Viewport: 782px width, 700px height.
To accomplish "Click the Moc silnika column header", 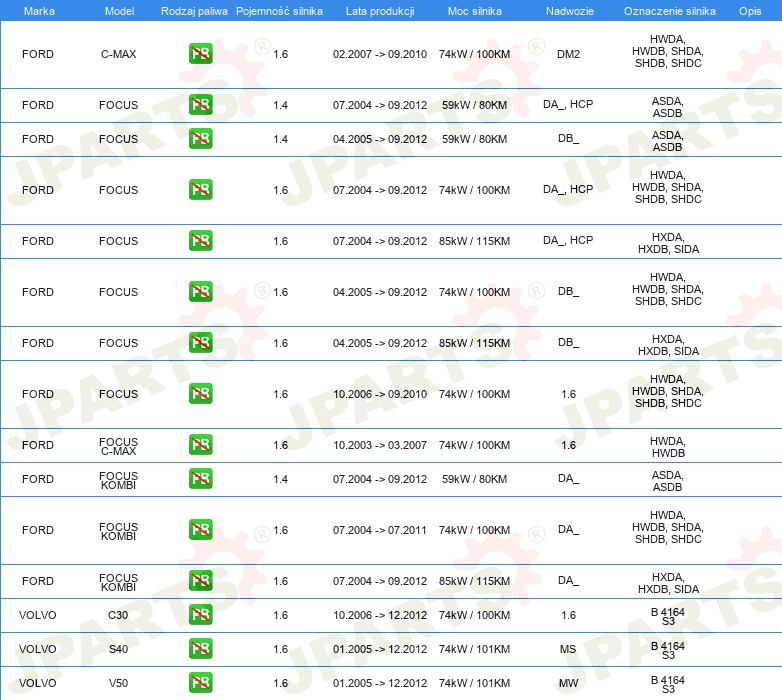I will pyautogui.click(x=474, y=11).
